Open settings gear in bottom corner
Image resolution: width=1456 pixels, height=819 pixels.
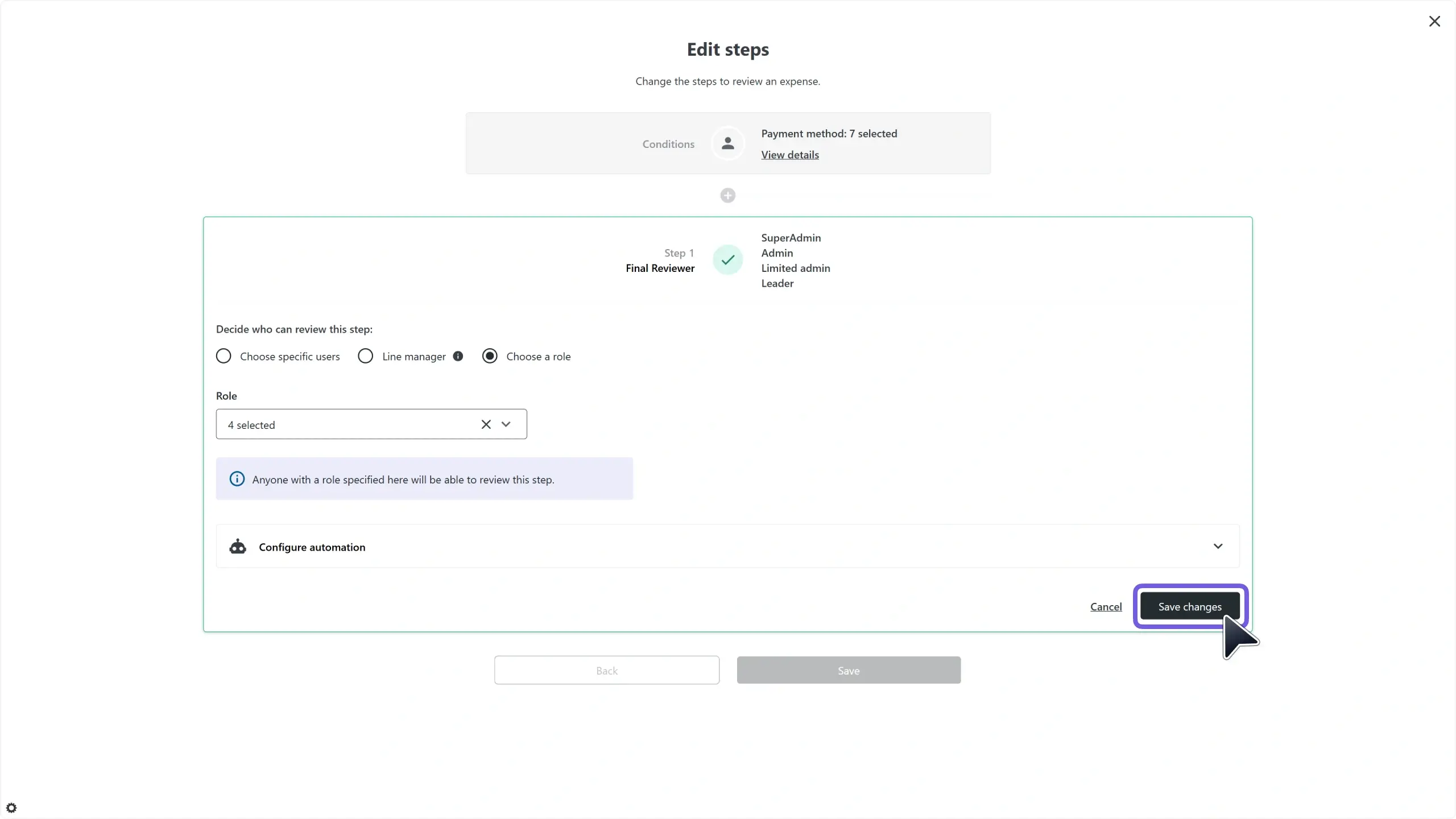[11, 808]
